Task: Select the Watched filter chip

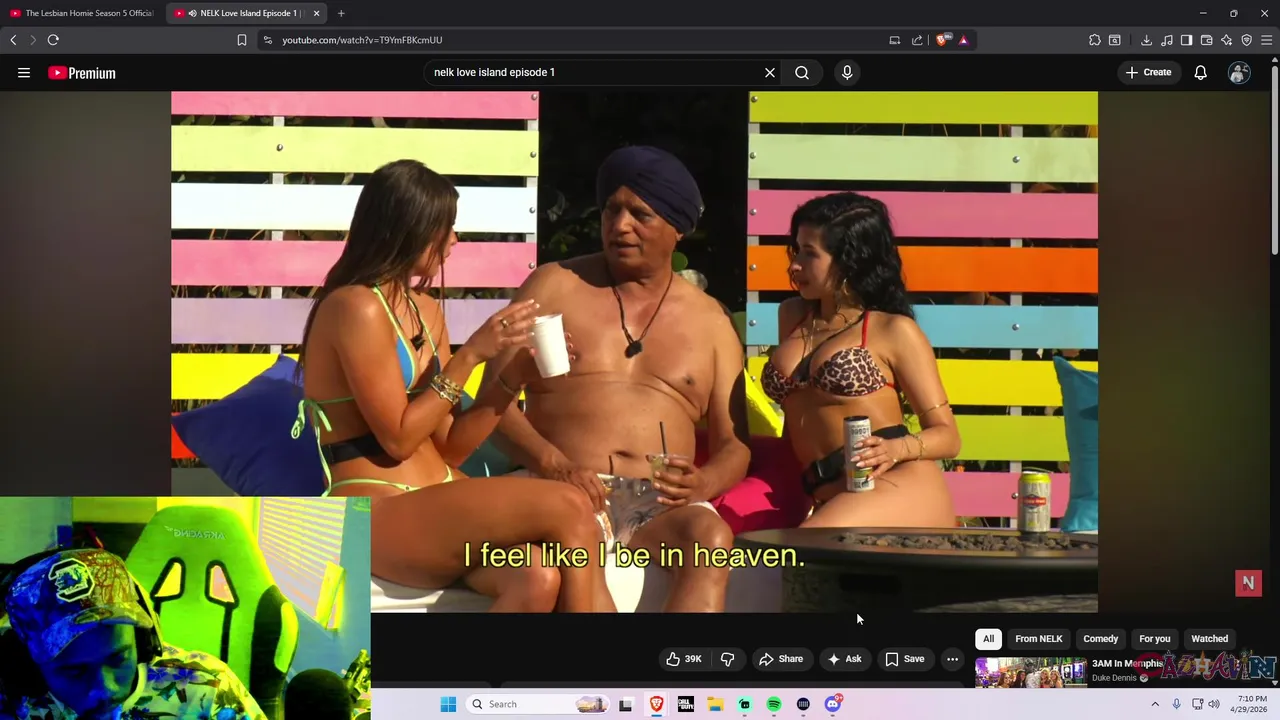Action: tap(1209, 639)
